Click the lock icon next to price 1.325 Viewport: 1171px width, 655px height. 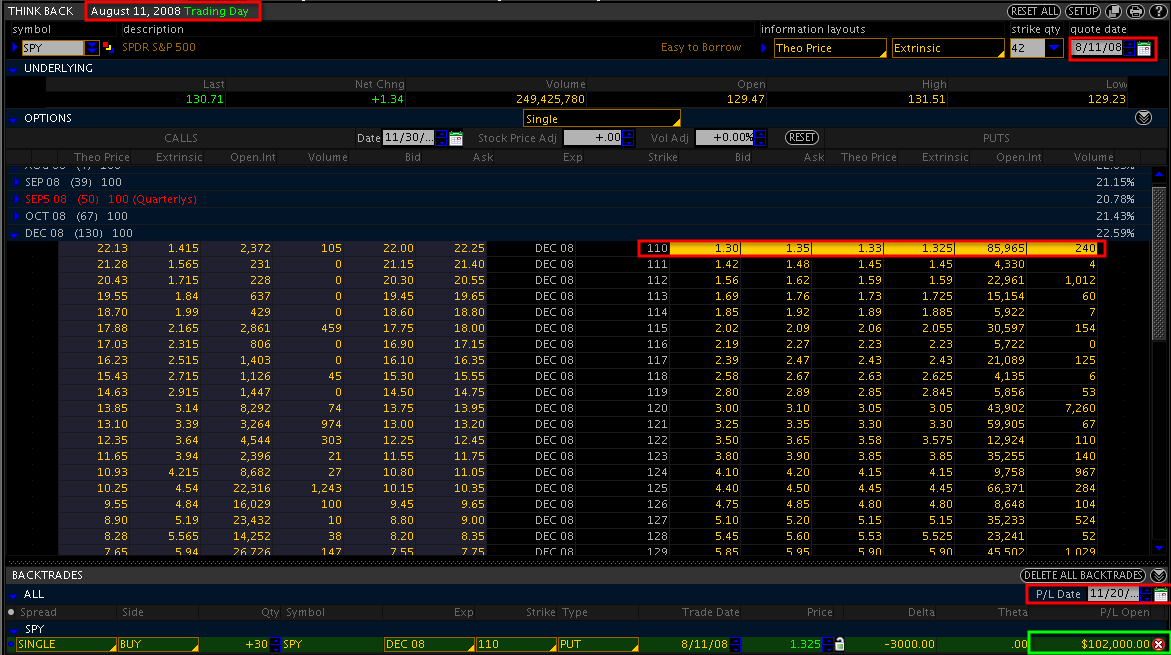pos(840,644)
